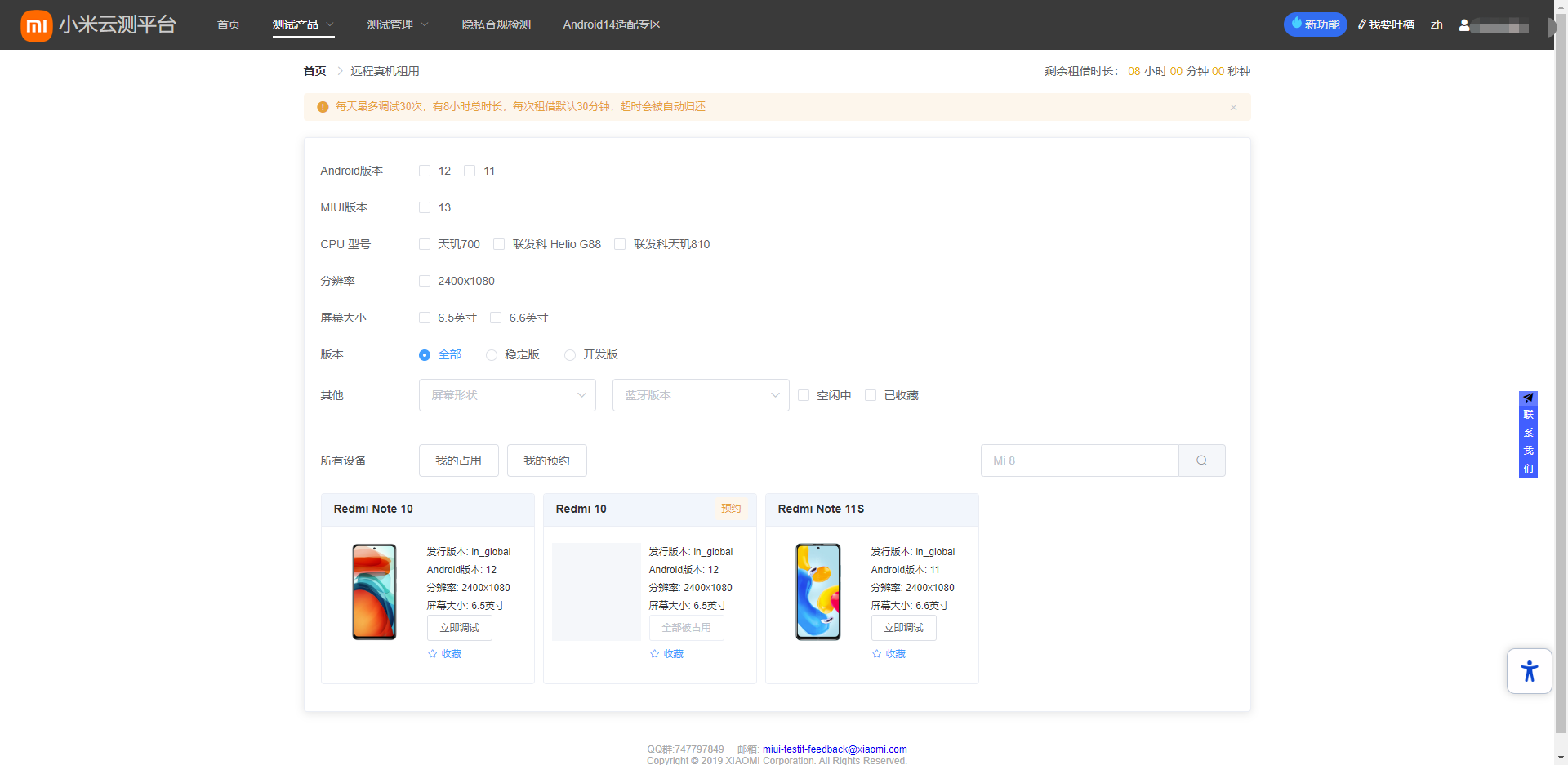Select the 开发版 radio button
Screen dimensions: 1568x765
(570, 355)
